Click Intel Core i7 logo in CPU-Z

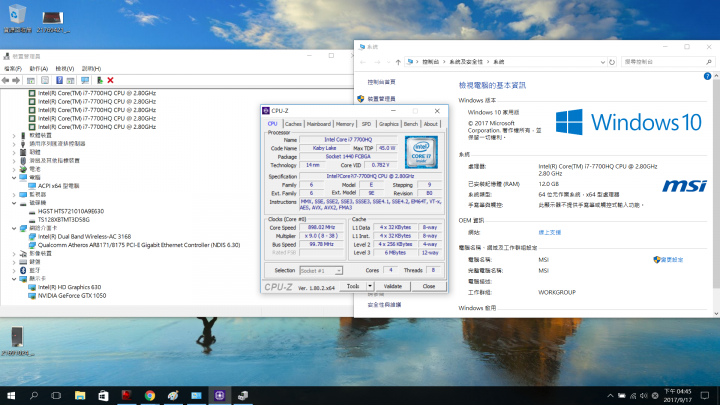(421, 152)
